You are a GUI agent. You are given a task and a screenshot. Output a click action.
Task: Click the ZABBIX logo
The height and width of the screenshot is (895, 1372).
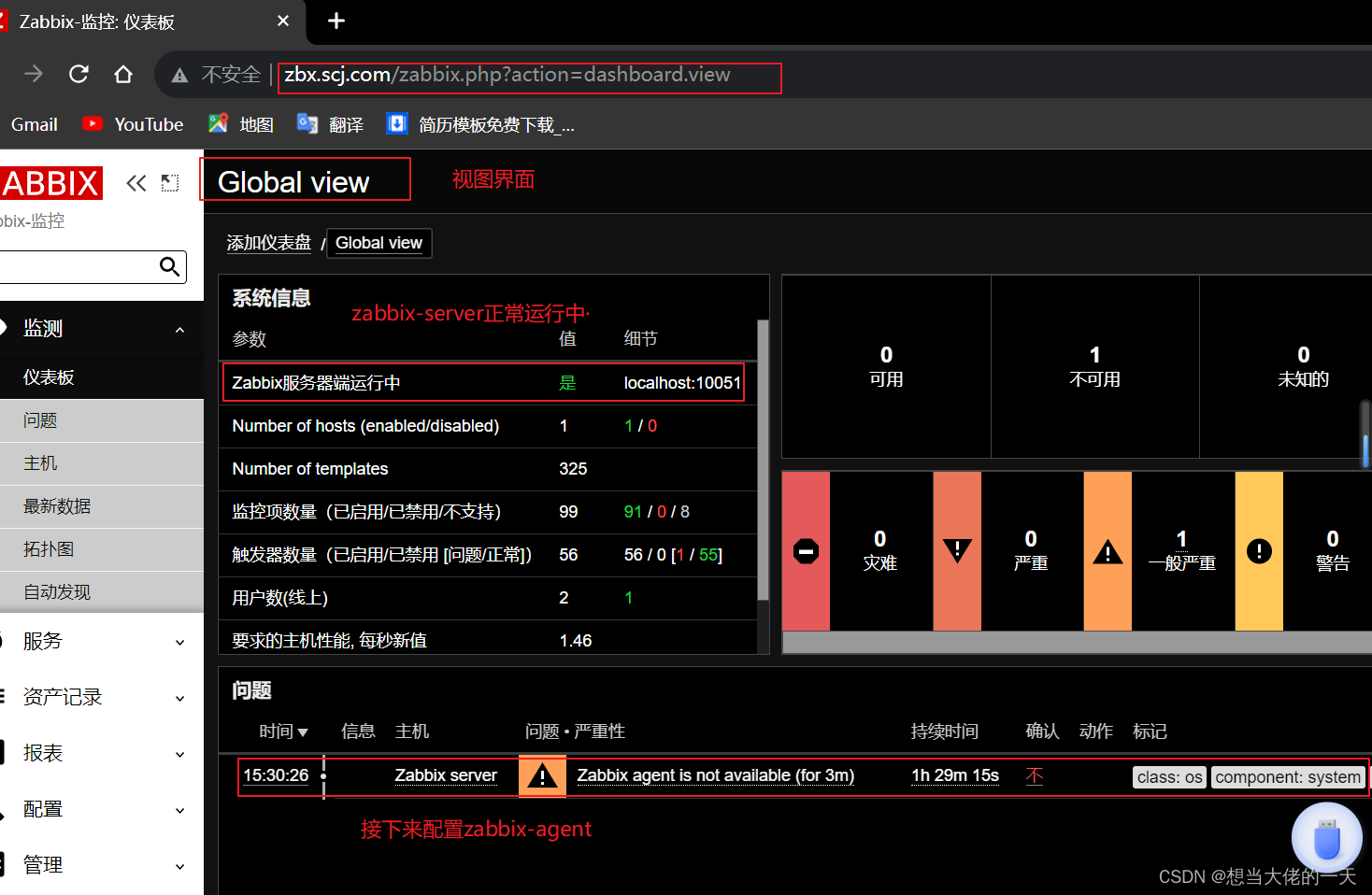click(50, 183)
